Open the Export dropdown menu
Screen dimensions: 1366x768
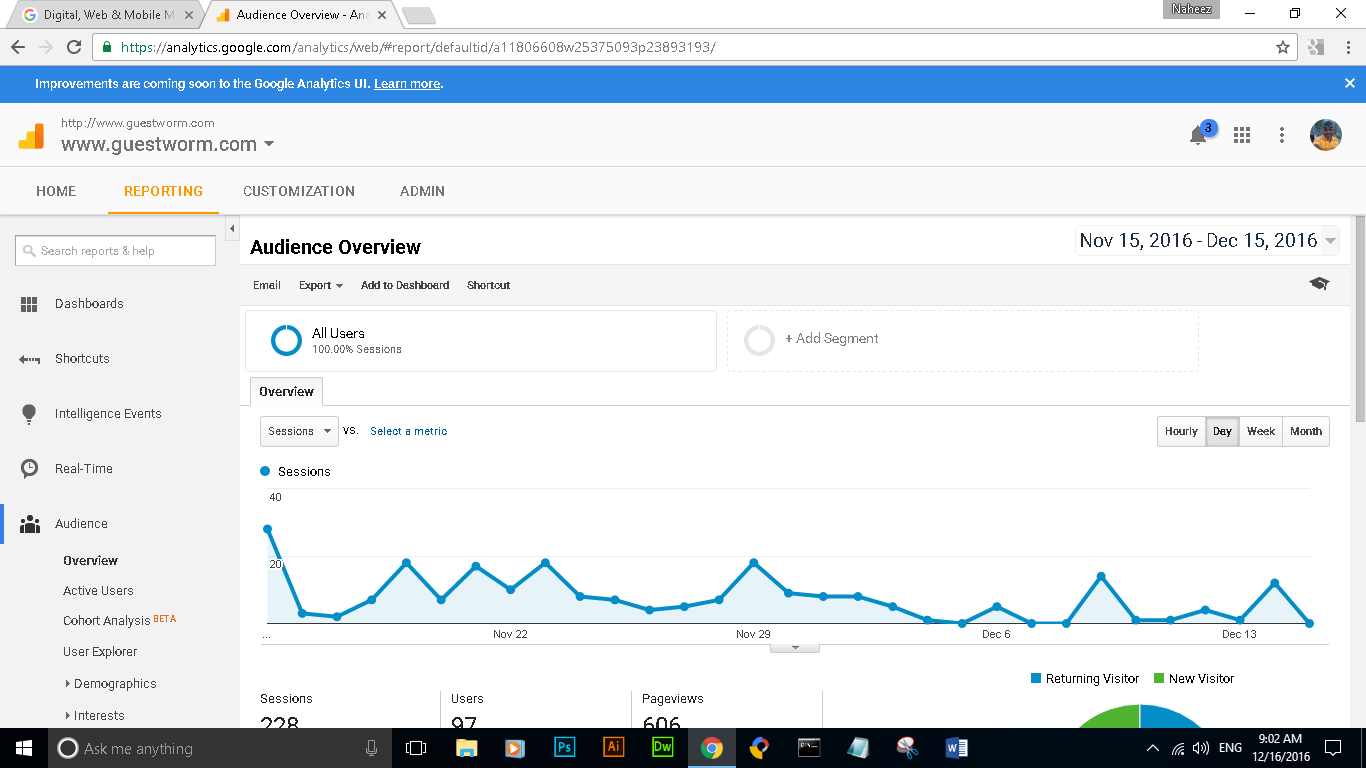[x=320, y=285]
